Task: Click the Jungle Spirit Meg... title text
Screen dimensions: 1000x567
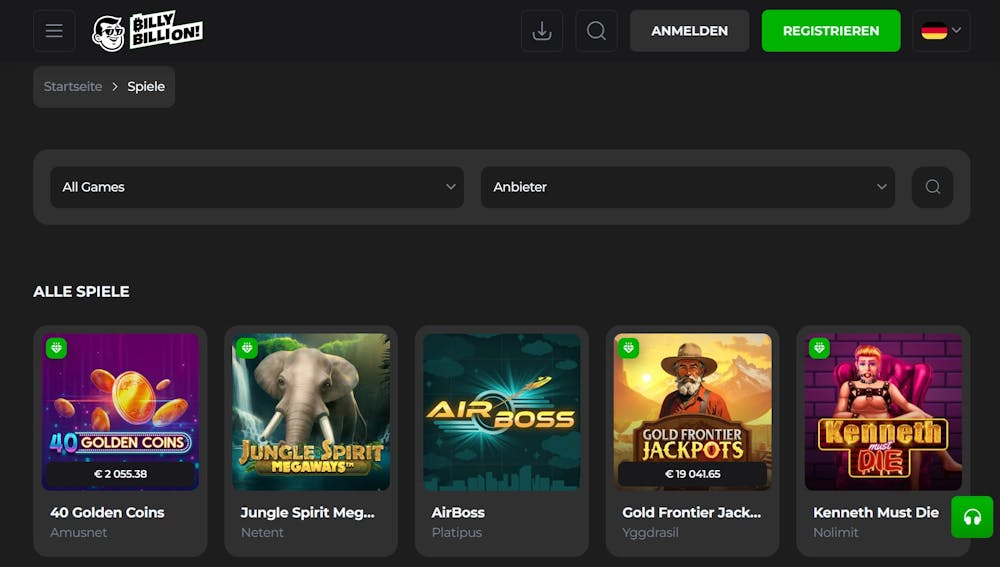Action: [307, 512]
